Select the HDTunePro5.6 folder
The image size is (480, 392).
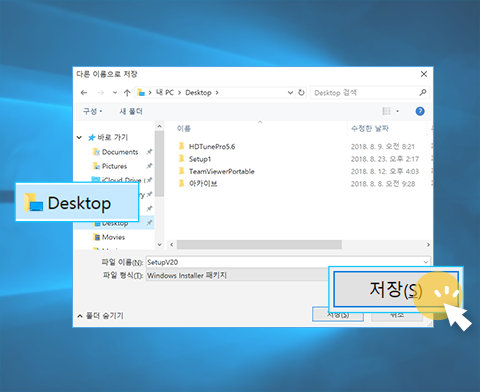click(212, 147)
